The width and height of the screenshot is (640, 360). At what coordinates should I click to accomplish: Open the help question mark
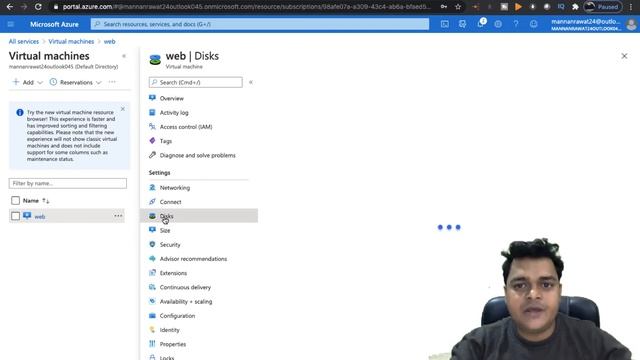click(516, 24)
